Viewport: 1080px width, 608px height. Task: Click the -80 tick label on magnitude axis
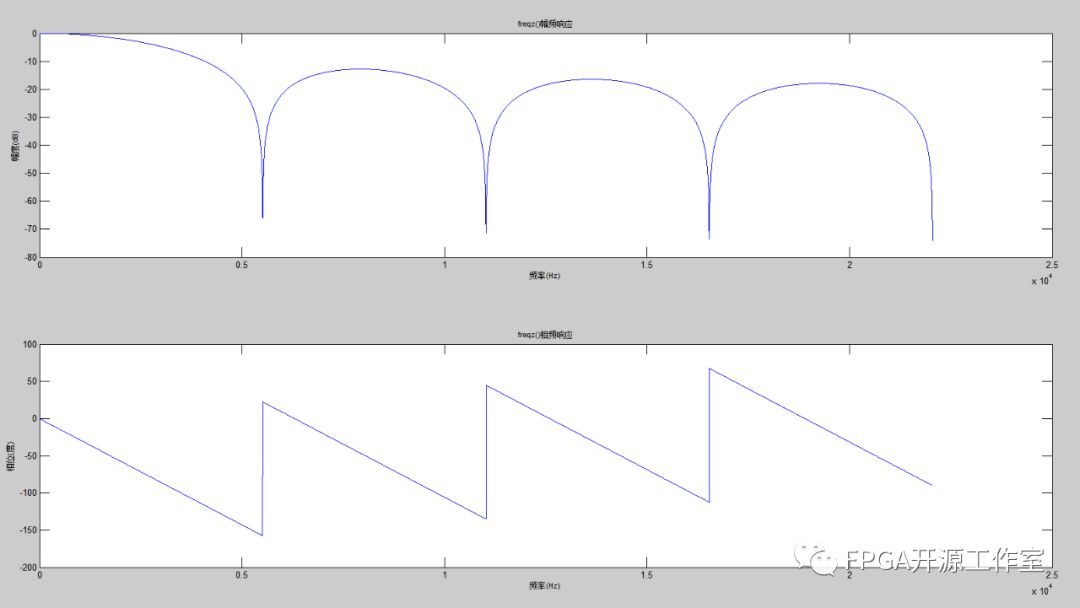(28, 257)
